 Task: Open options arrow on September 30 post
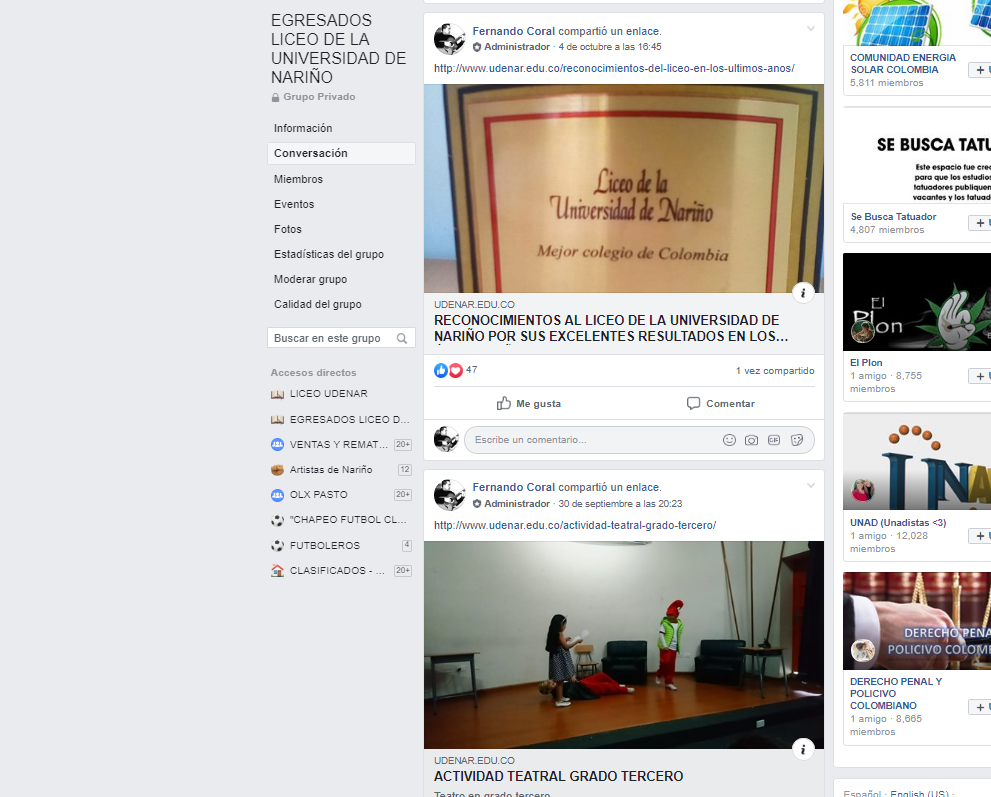click(810, 486)
